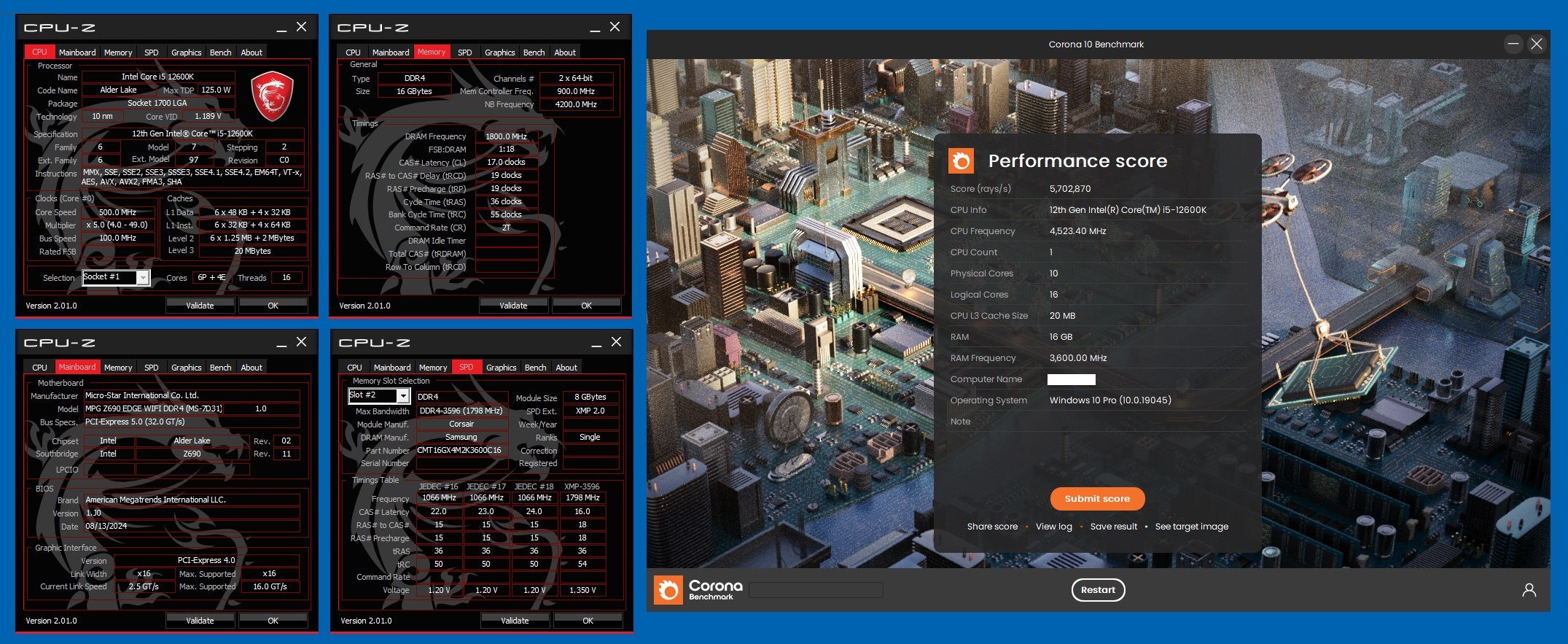Click OK in the CPU tab window
Screen dimensions: 1568x644
[x=273, y=306]
